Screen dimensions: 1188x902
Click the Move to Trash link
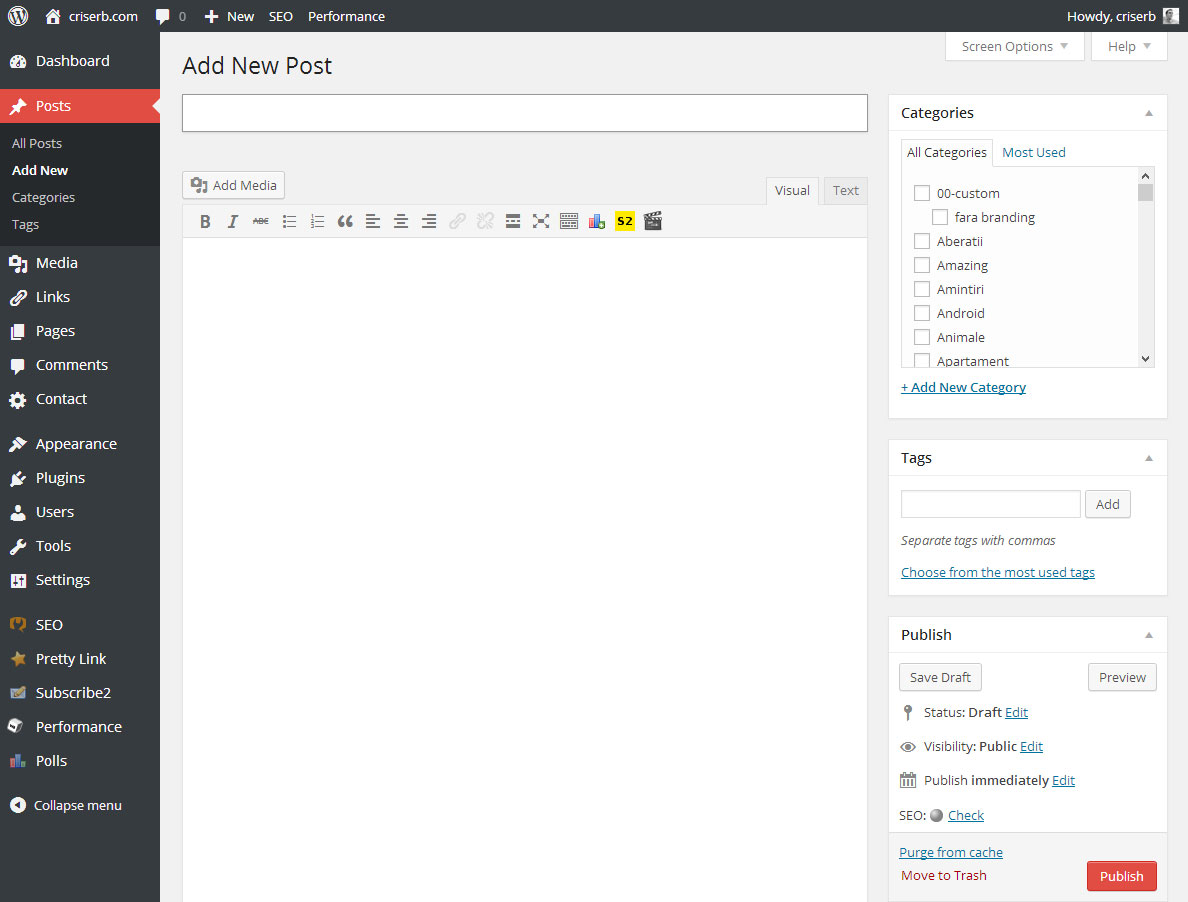pyautogui.click(x=944, y=875)
